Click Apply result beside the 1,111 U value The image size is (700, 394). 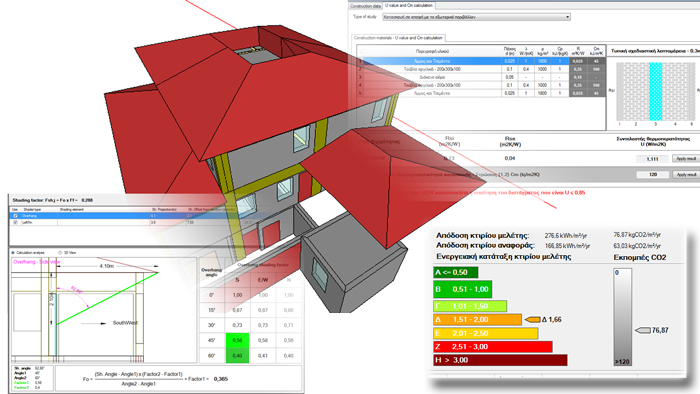click(x=686, y=158)
